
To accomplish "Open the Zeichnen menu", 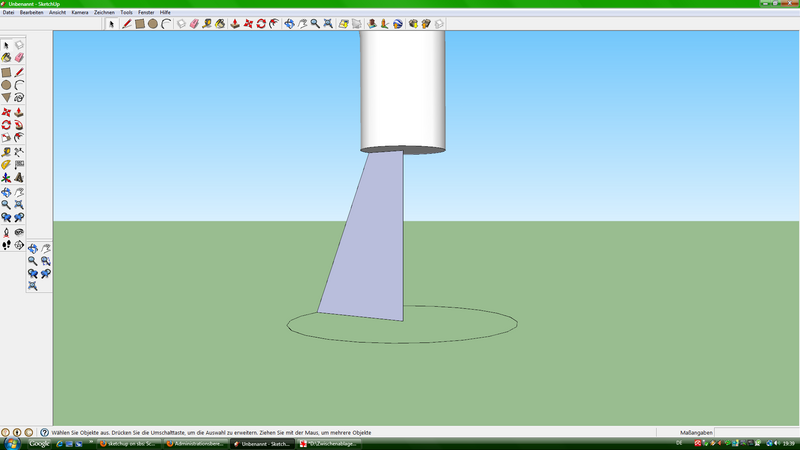I will [x=104, y=12].
